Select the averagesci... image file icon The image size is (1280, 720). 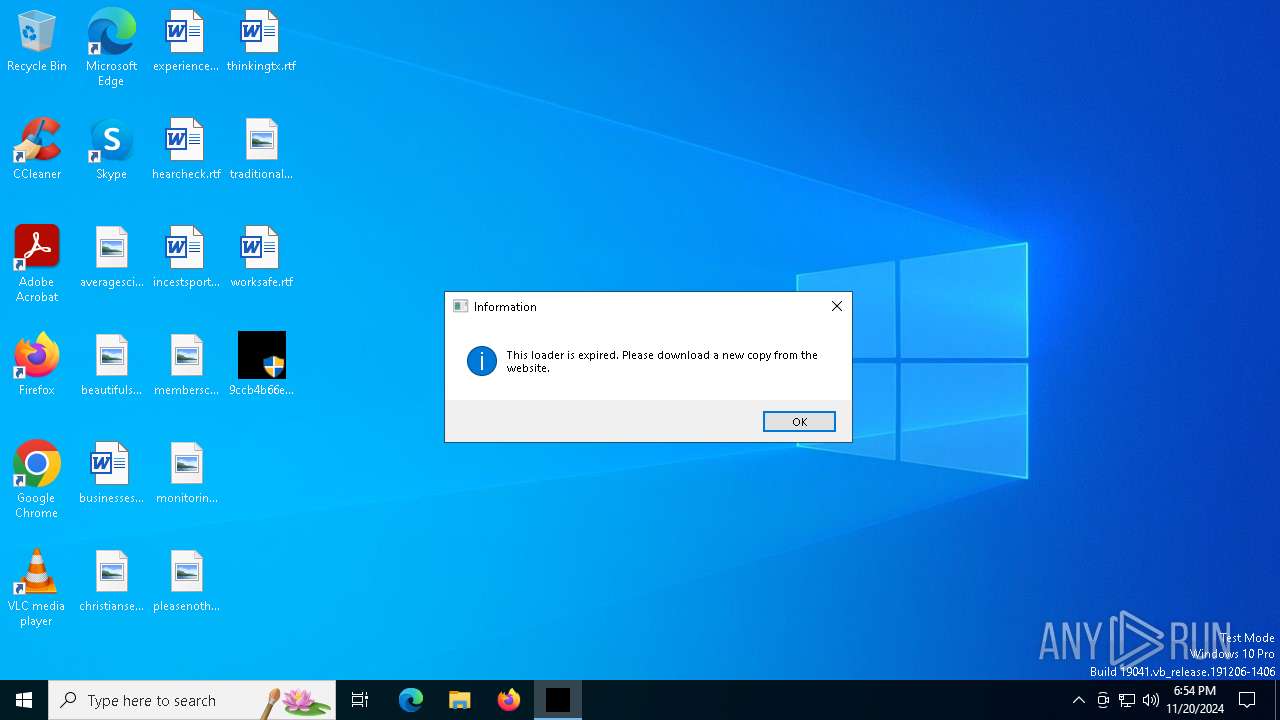(111, 258)
